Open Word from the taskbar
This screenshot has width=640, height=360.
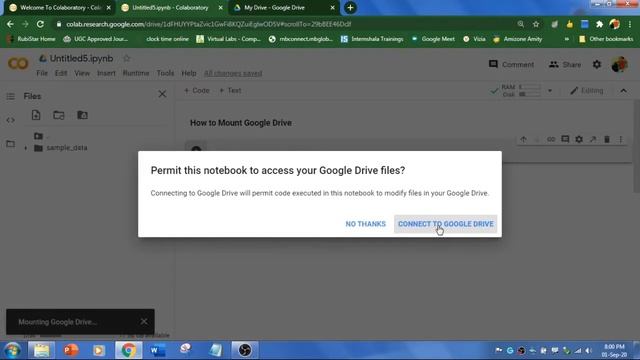point(158,350)
